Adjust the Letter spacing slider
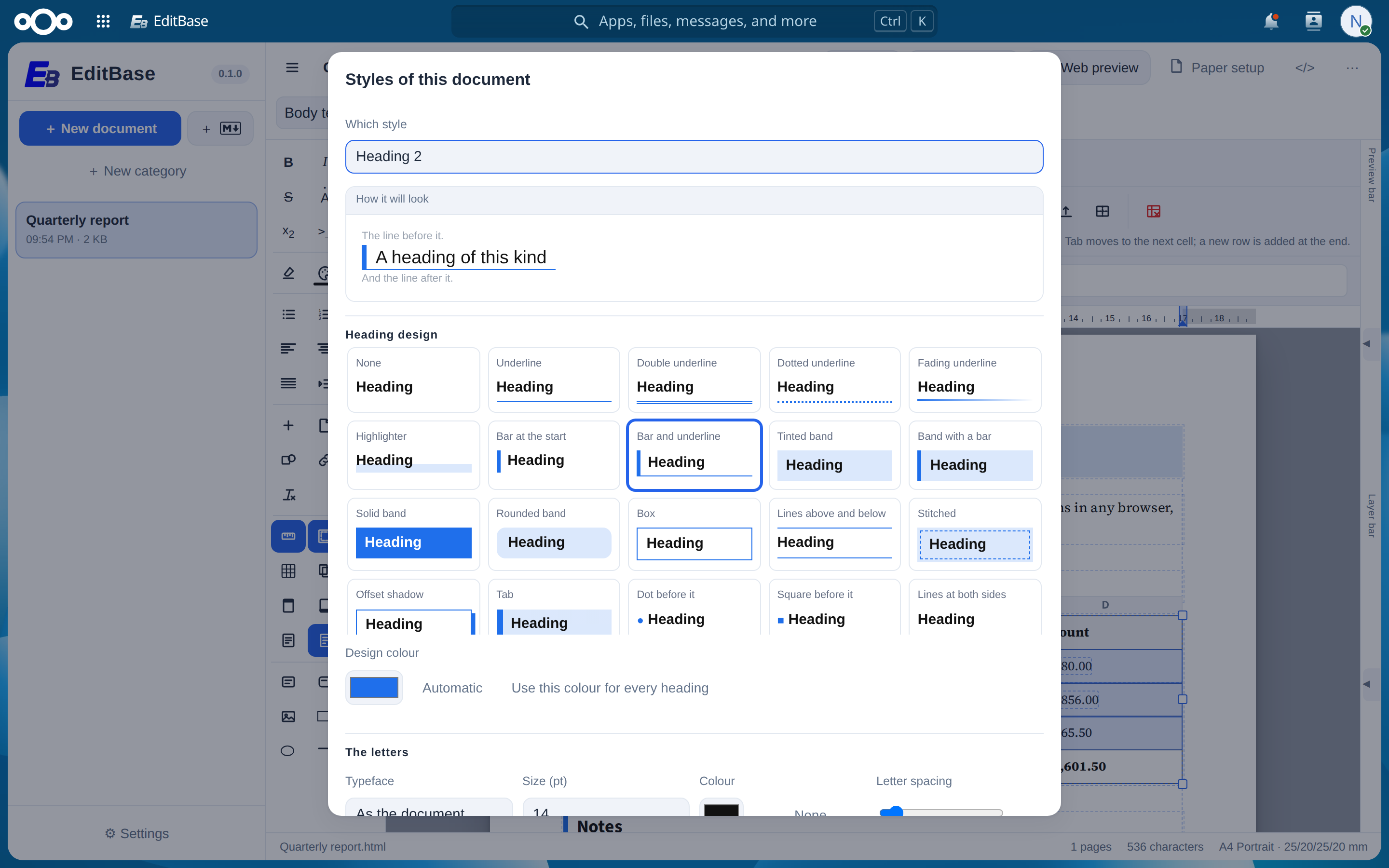Screen dimensions: 1389x868 pos(941,812)
